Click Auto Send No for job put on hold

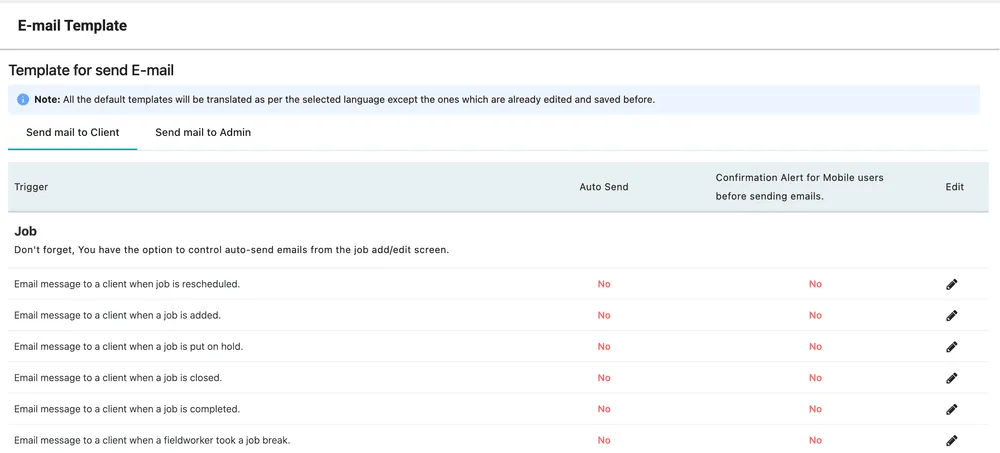click(x=604, y=346)
